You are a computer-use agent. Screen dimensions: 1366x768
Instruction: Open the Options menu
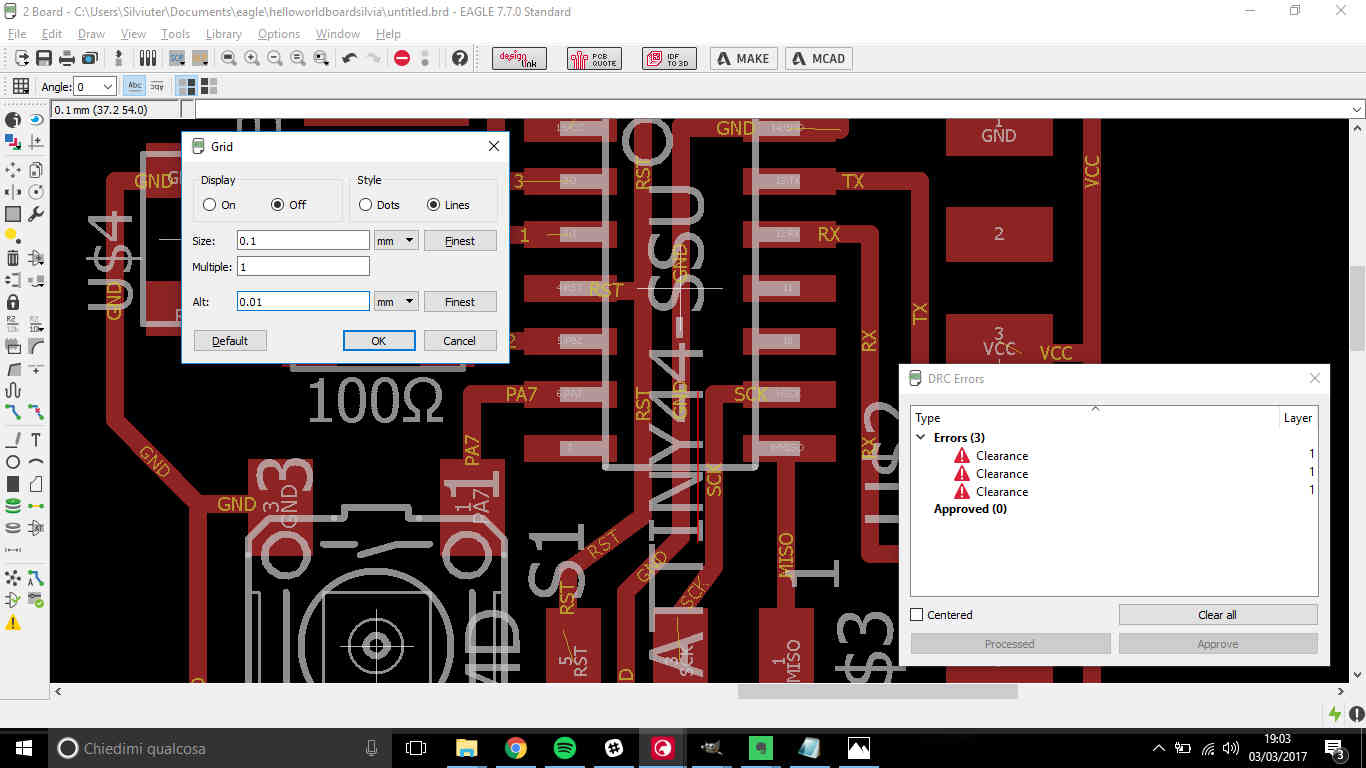(x=279, y=34)
